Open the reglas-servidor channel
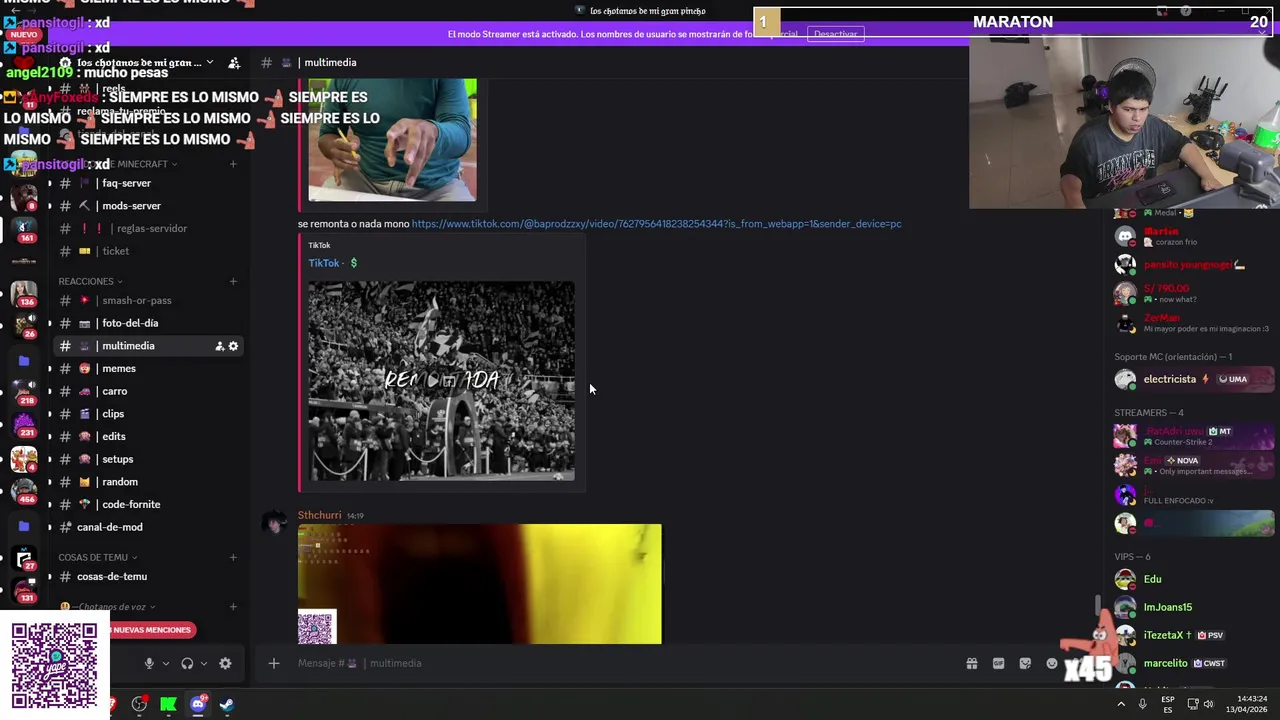The image size is (1280, 720). coord(148,228)
